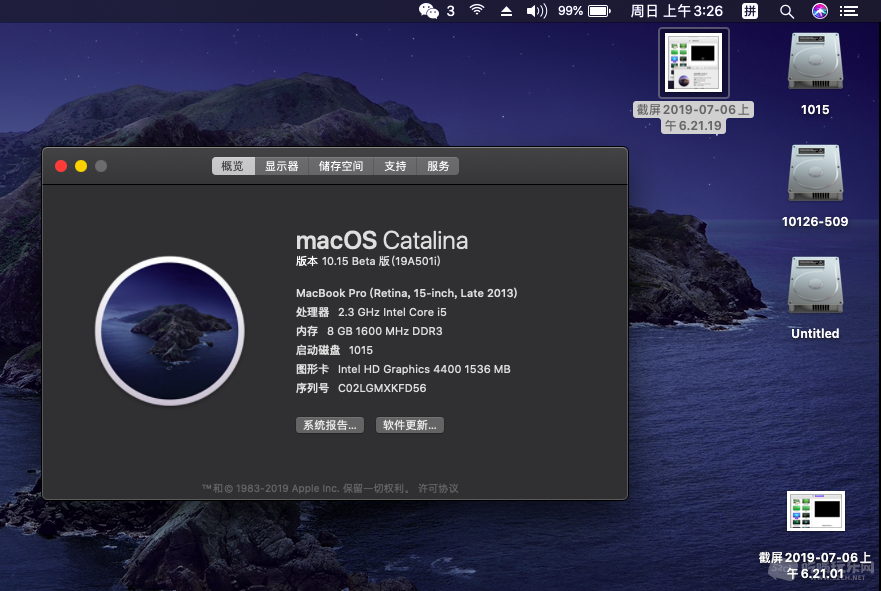Switch to the 显示器 tab

pyautogui.click(x=281, y=166)
